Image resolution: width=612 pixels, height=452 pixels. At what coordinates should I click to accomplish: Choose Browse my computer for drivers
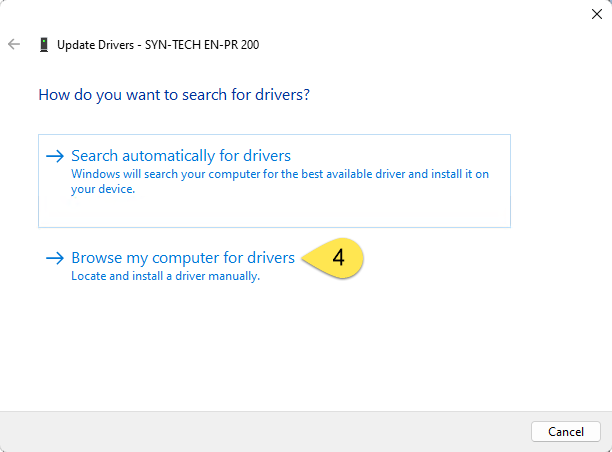[x=183, y=258]
